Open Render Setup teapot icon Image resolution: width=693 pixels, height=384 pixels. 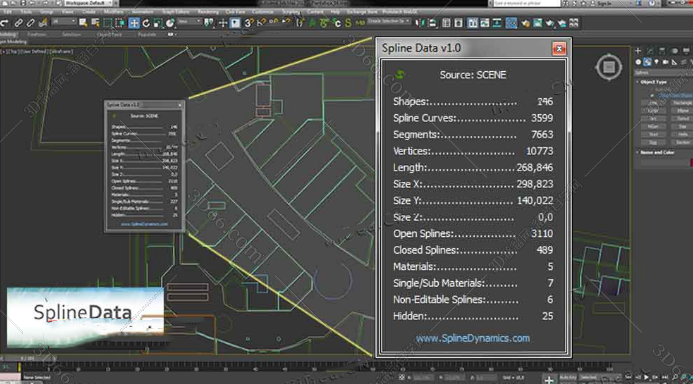coord(525,23)
